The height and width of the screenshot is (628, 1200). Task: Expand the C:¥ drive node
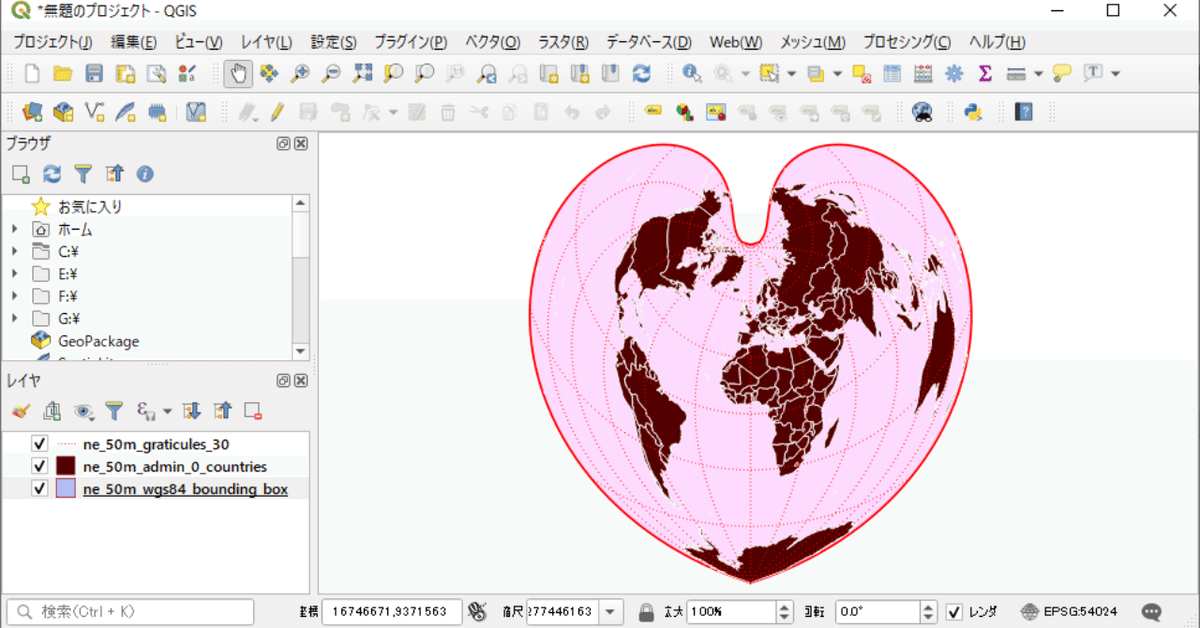click(x=14, y=251)
